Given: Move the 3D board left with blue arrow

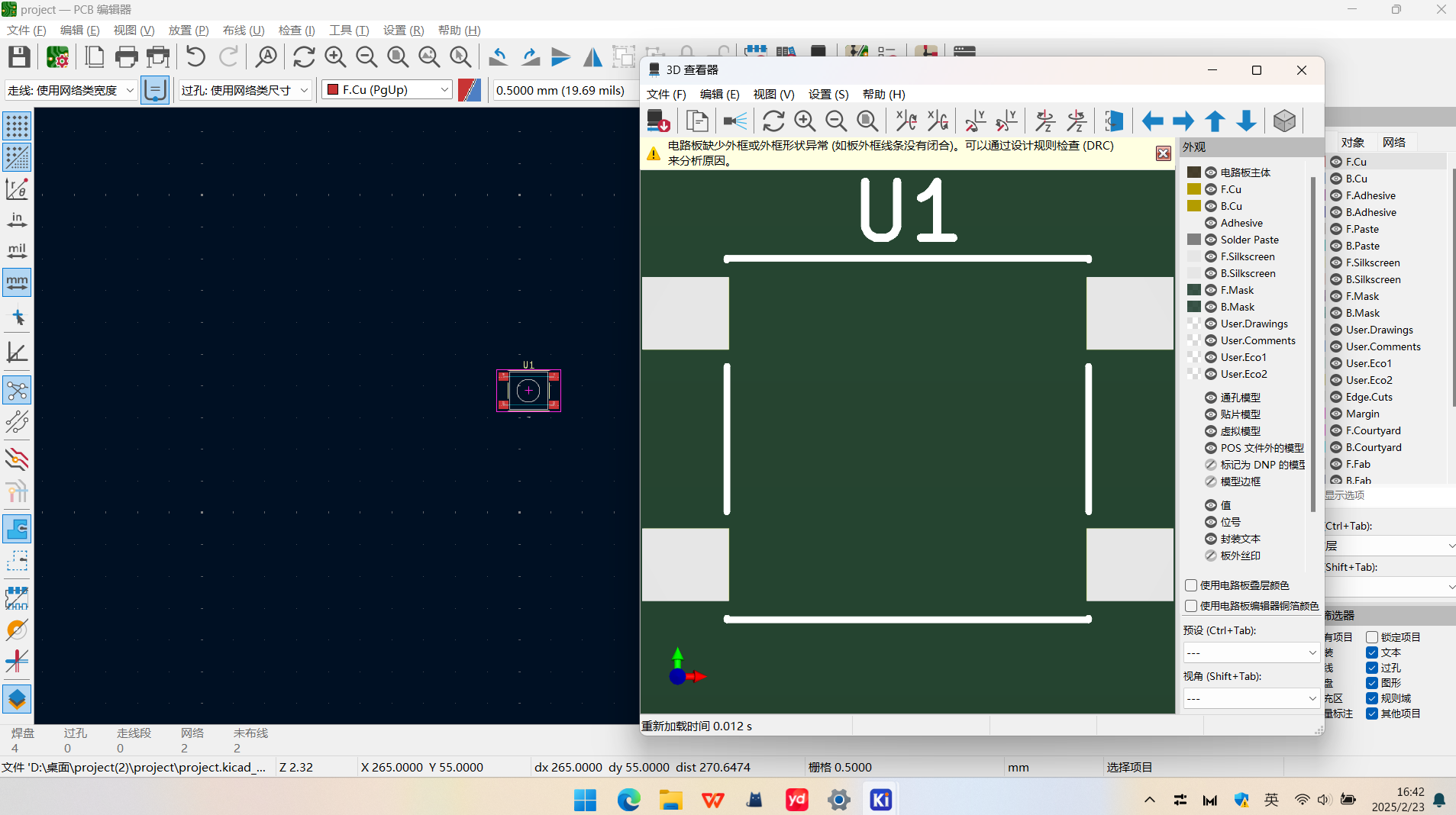Looking at the screenshot, I should pyautogui.click(x=1152, y=121).
